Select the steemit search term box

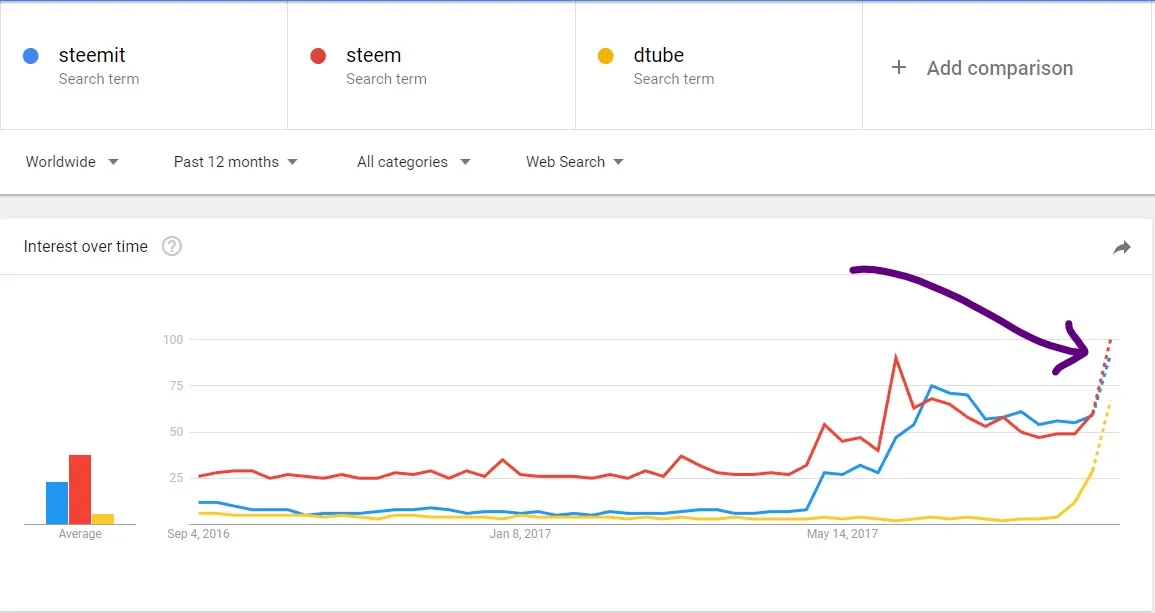click(x=144, y=66)
